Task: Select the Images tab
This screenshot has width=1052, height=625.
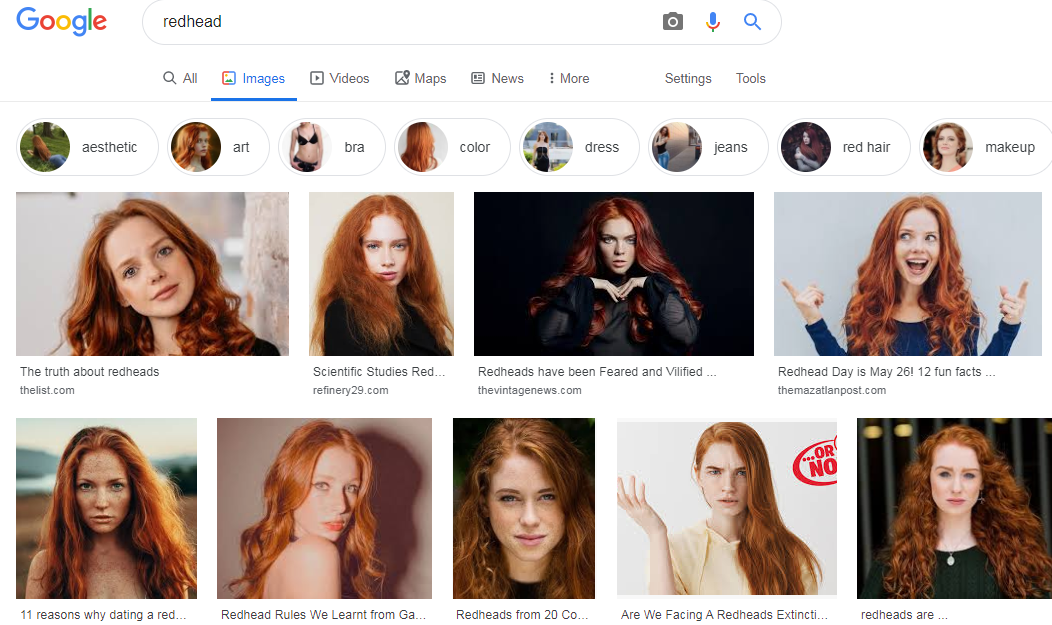Action: 254,78
